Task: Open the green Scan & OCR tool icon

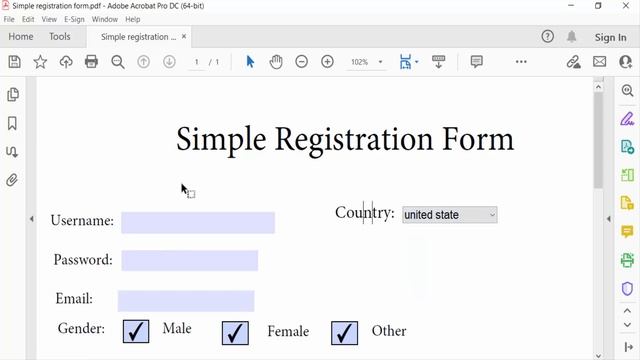Action: coord(627,260)
